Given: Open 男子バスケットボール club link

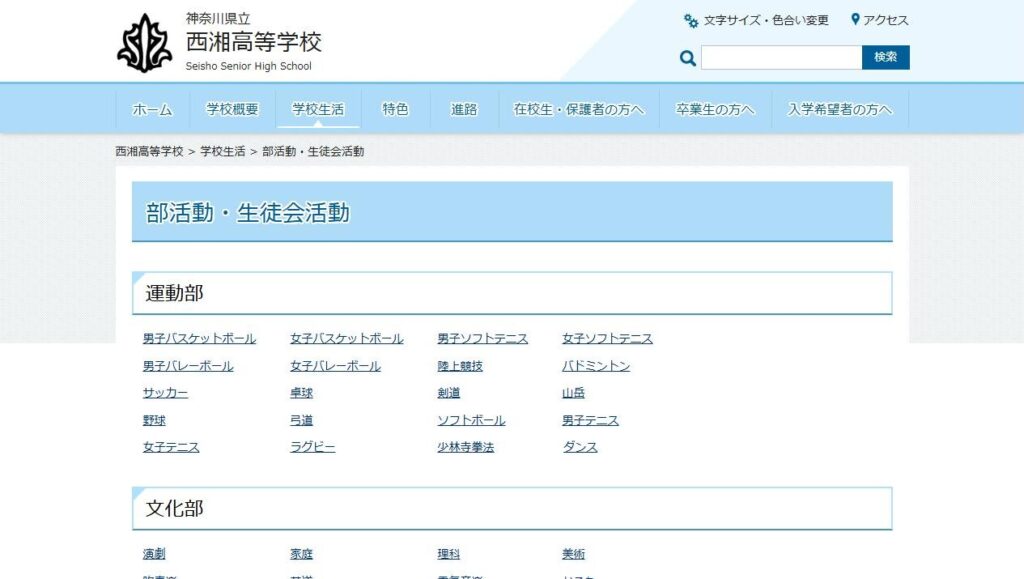Looking at the screenshot, I should [x=199, y=339].
